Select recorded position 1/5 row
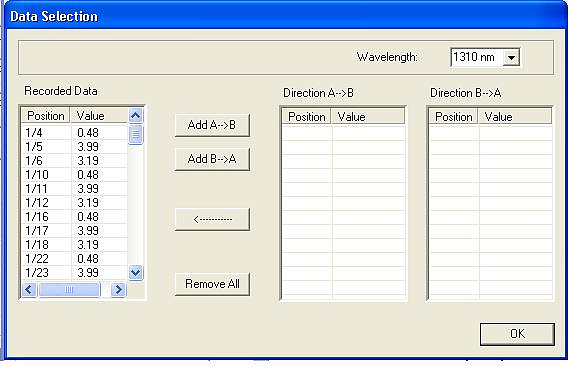This screenshot has width=568, height=384. 75,147
